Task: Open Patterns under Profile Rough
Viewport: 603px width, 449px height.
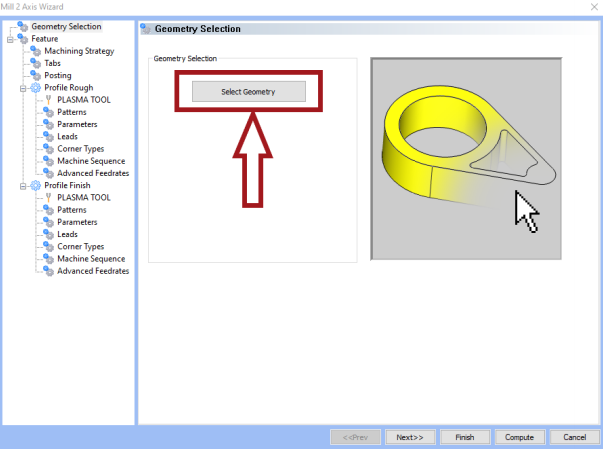Action: [x=72, y=112]
